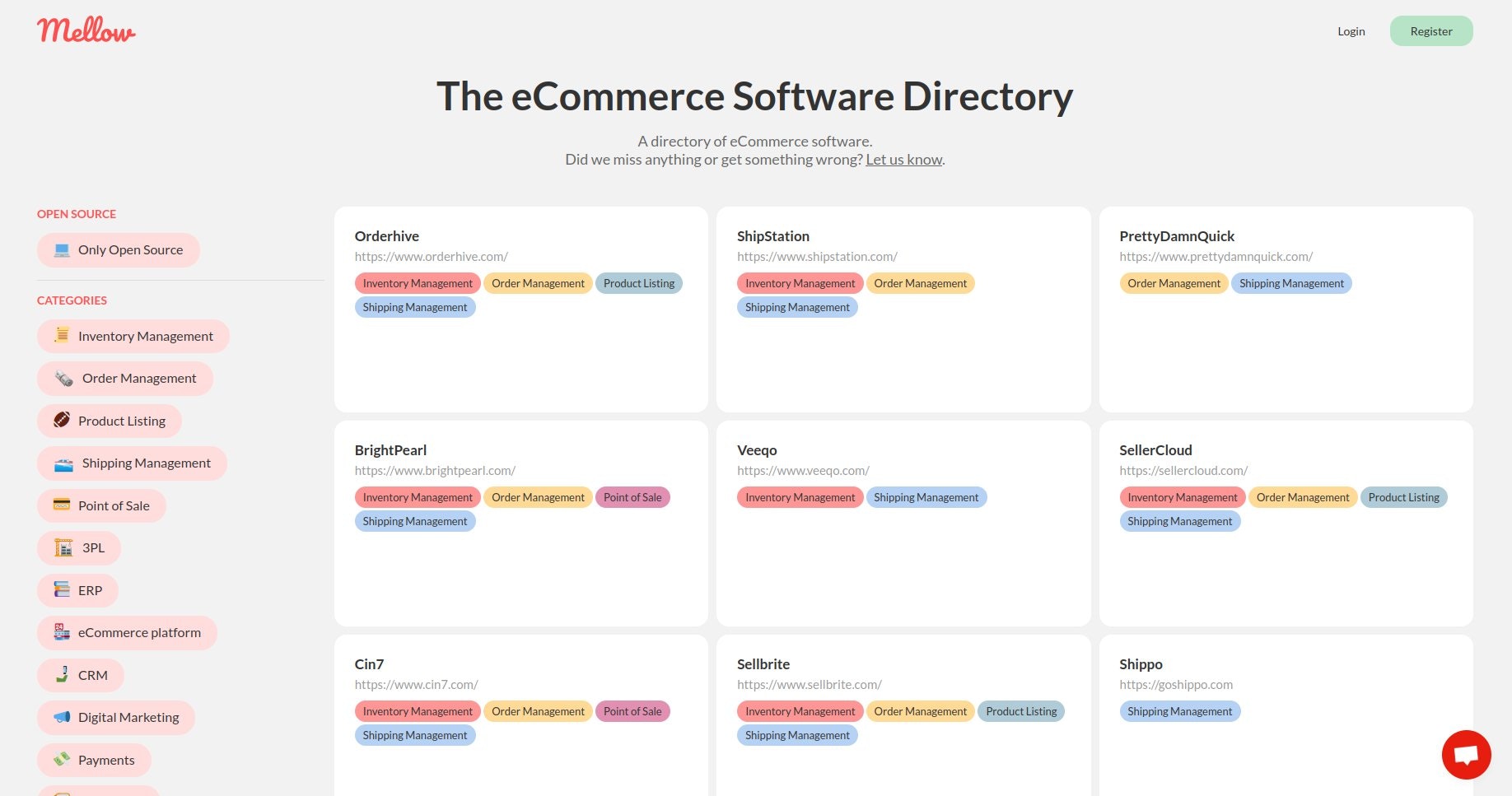Click the Let us know link
Image resolution: width=1512 pixels, height=796 pixels.
tap(903, 160)
